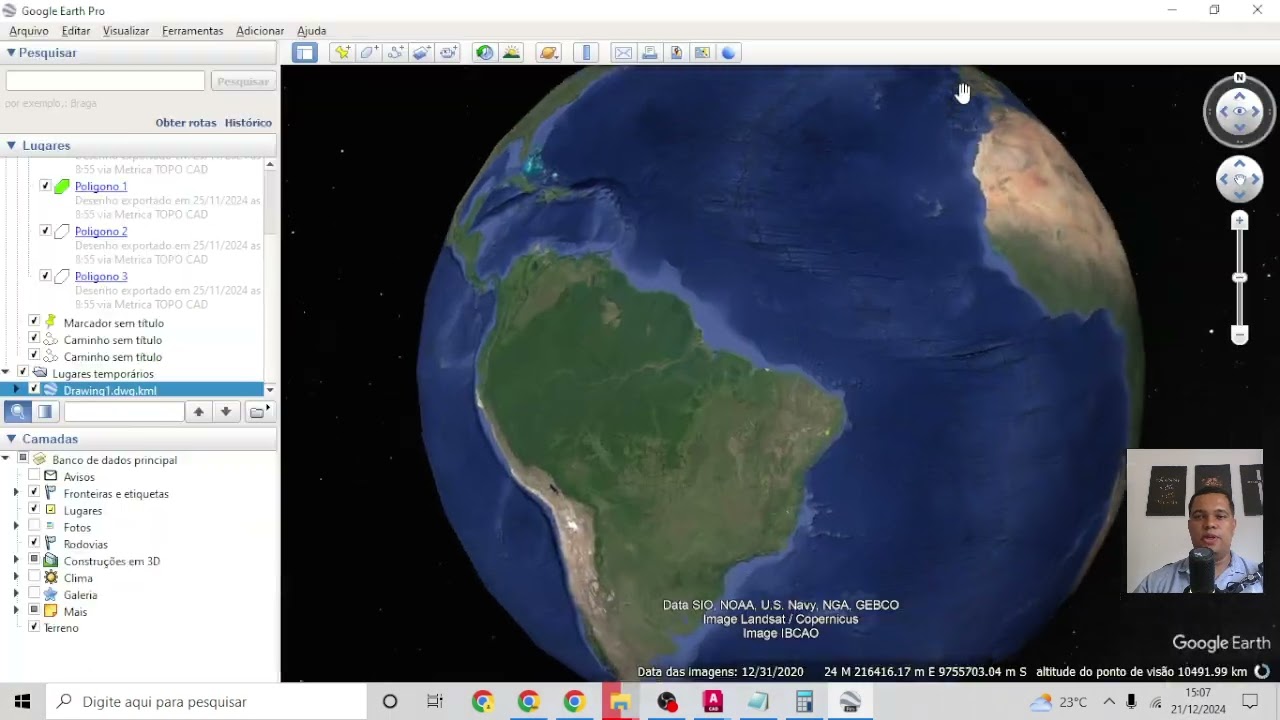
Task: Click the Email envelope toolbar icon
Action: pos(623,53)
